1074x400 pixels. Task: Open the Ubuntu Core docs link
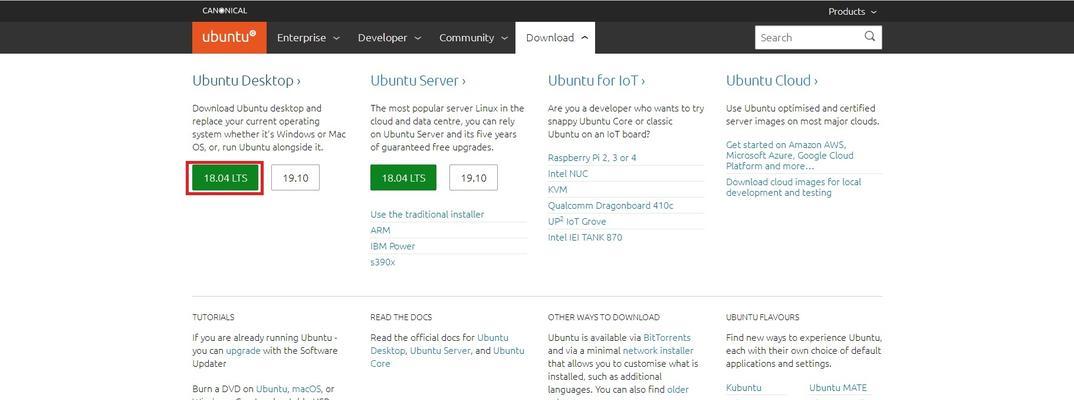447,357
